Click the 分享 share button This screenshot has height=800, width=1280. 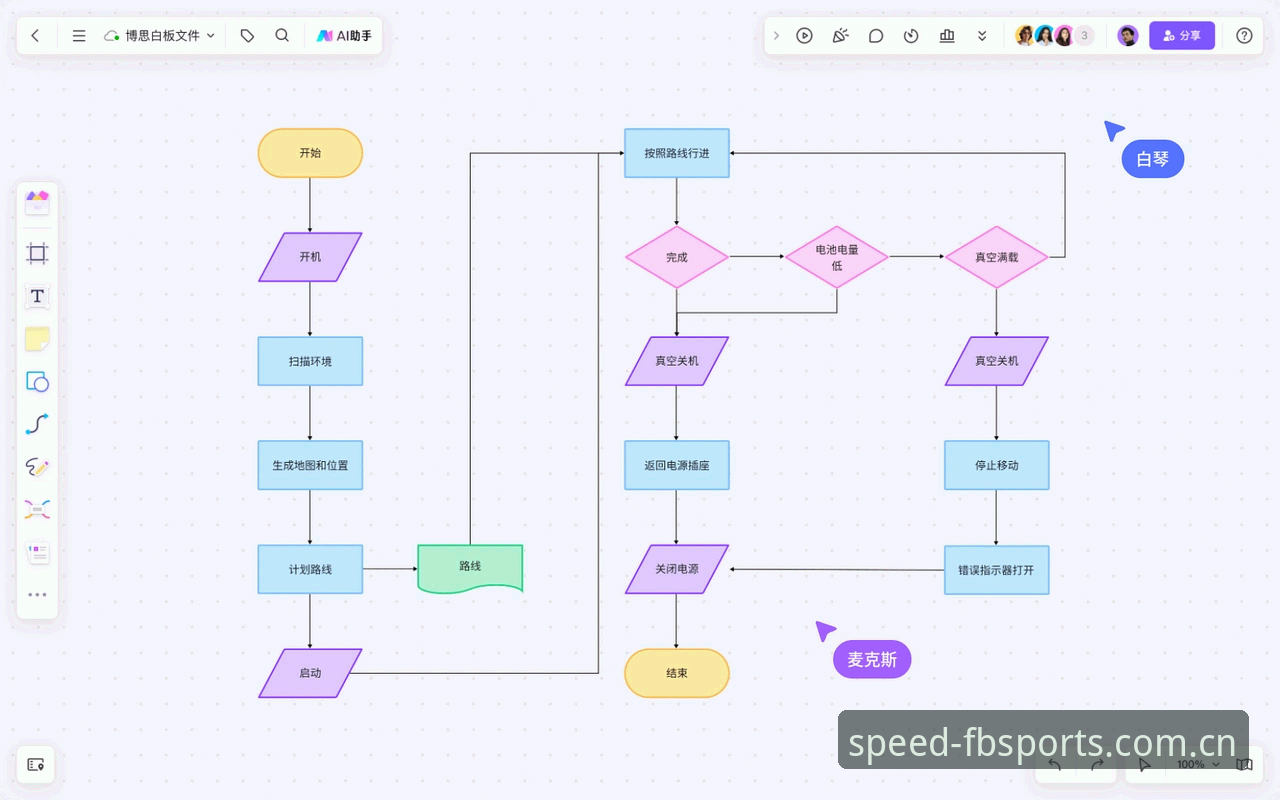click(x=1182, y=36)
